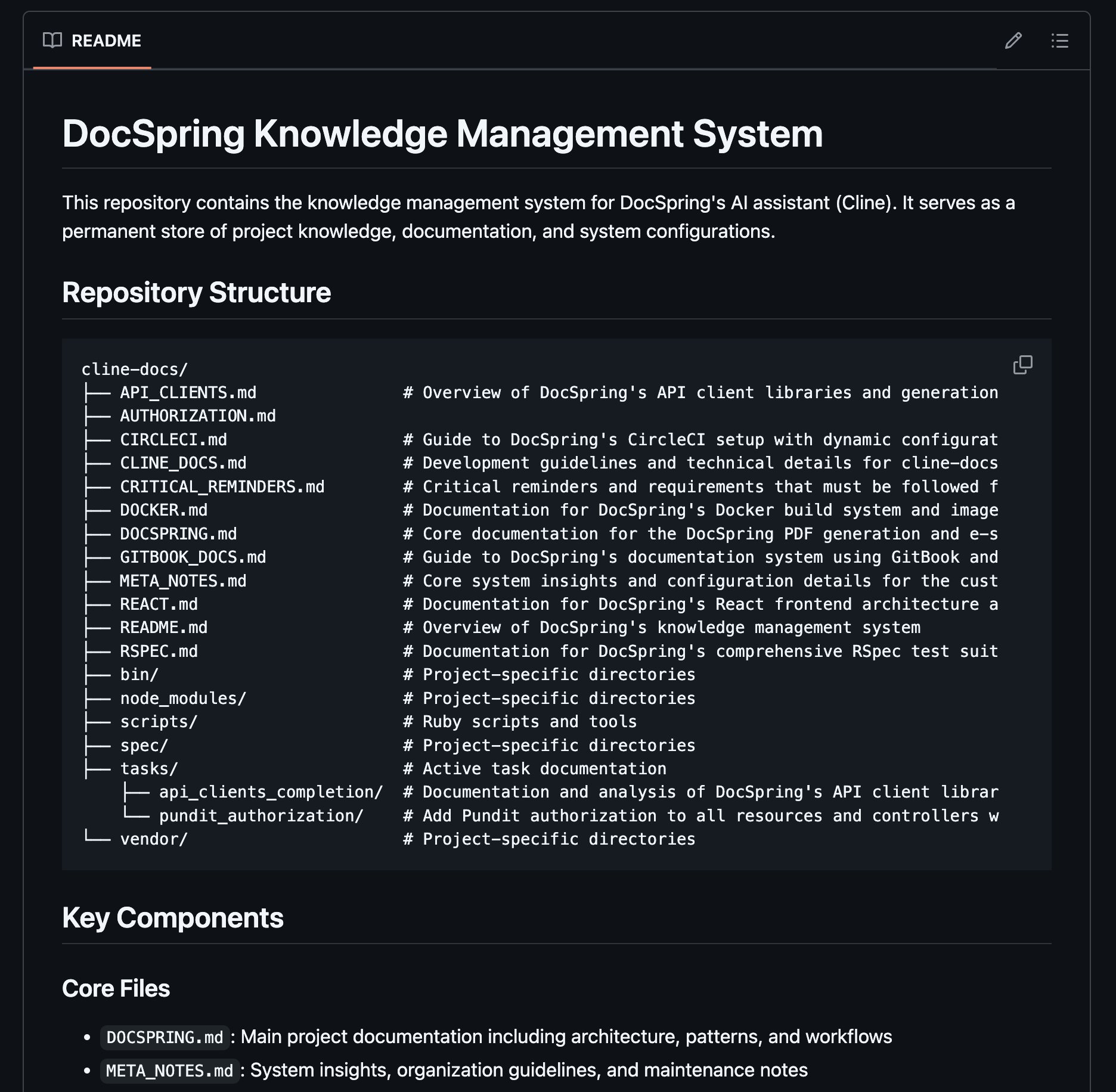Click REACT.md in the tree listing
The width and height of the screenshot is (1116, 1092).
pos(159,604)
